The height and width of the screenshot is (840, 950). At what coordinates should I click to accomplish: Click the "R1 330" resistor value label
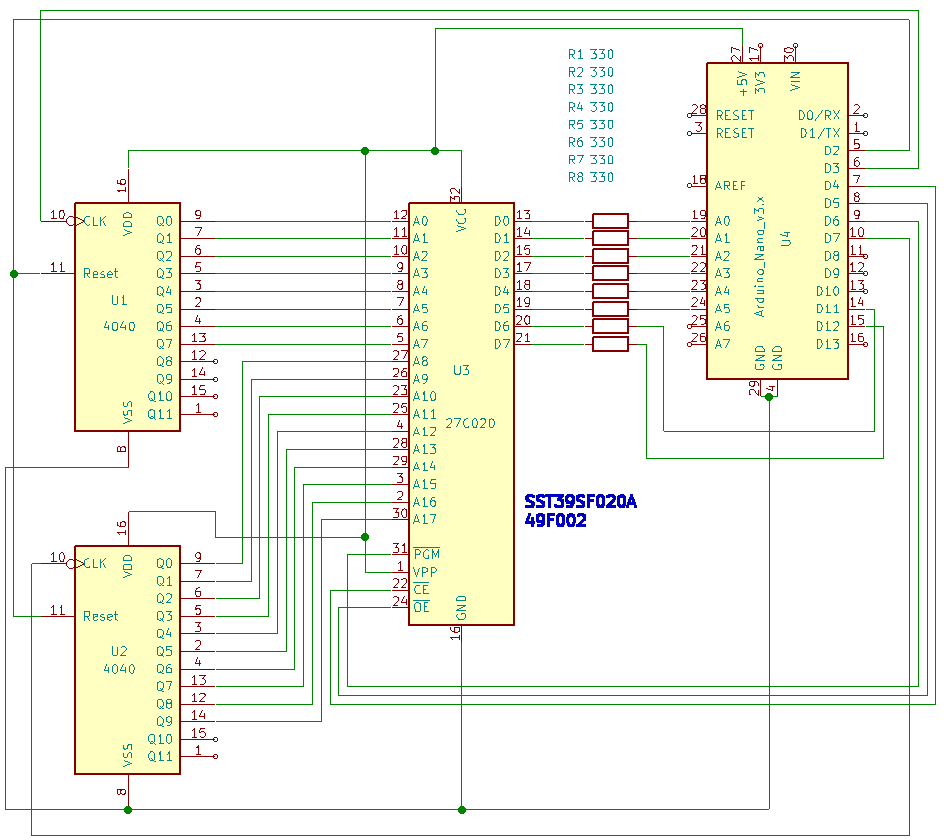[x=591, y=55]
